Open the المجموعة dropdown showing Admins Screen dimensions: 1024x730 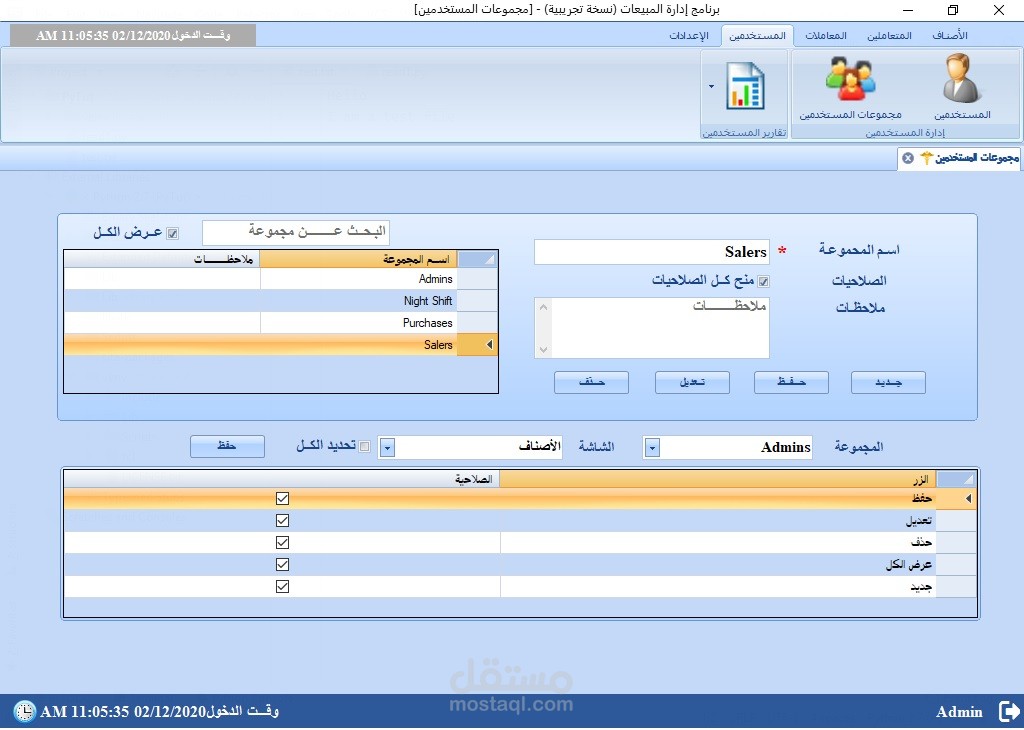(652, 447)
